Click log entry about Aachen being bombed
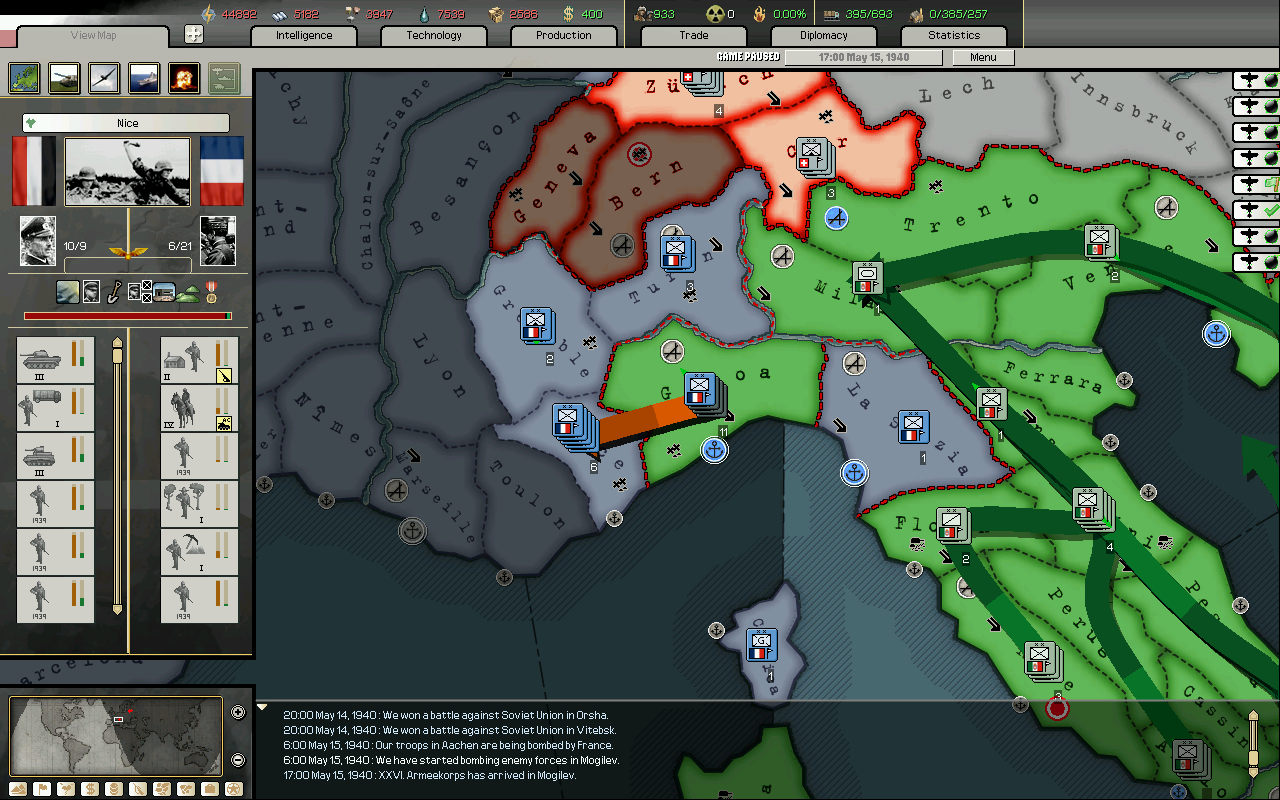 (x=448, y=745)
